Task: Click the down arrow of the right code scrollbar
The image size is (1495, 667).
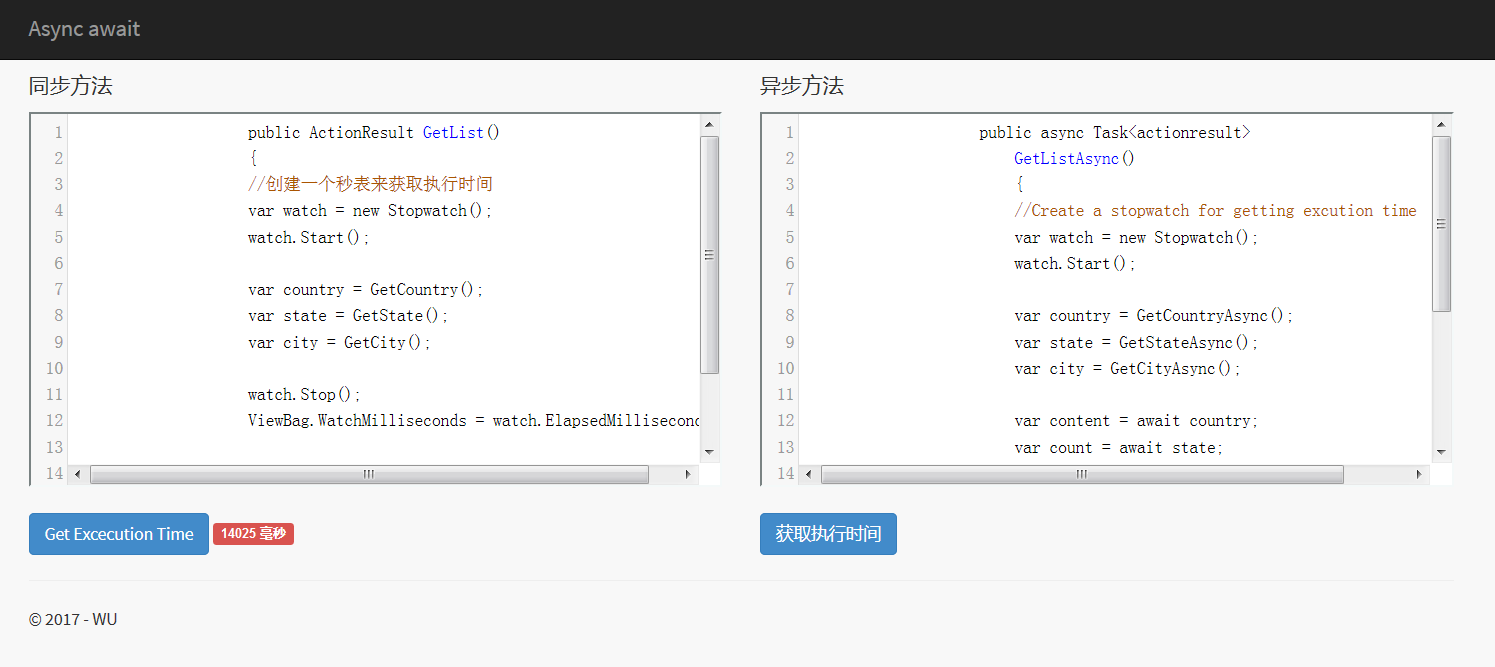Action: (1441, 452)
